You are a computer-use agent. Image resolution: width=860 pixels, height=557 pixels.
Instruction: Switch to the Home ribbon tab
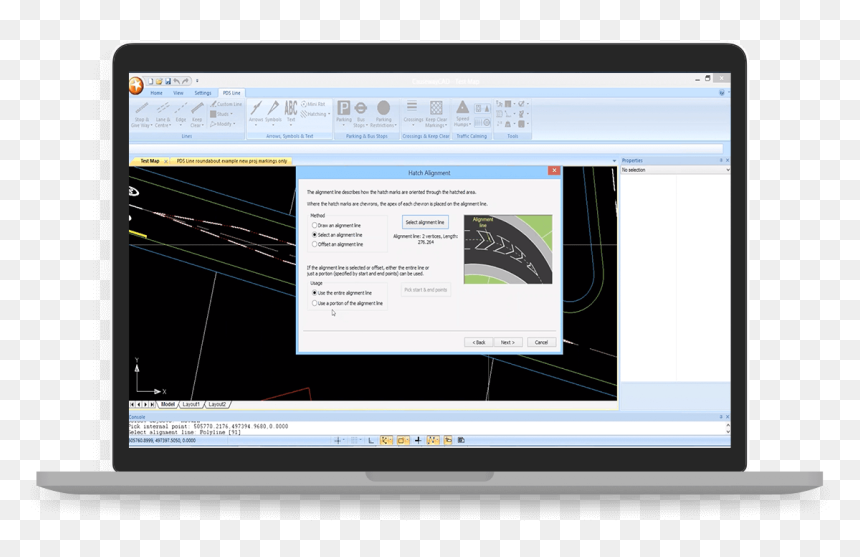tap(156, 93)
